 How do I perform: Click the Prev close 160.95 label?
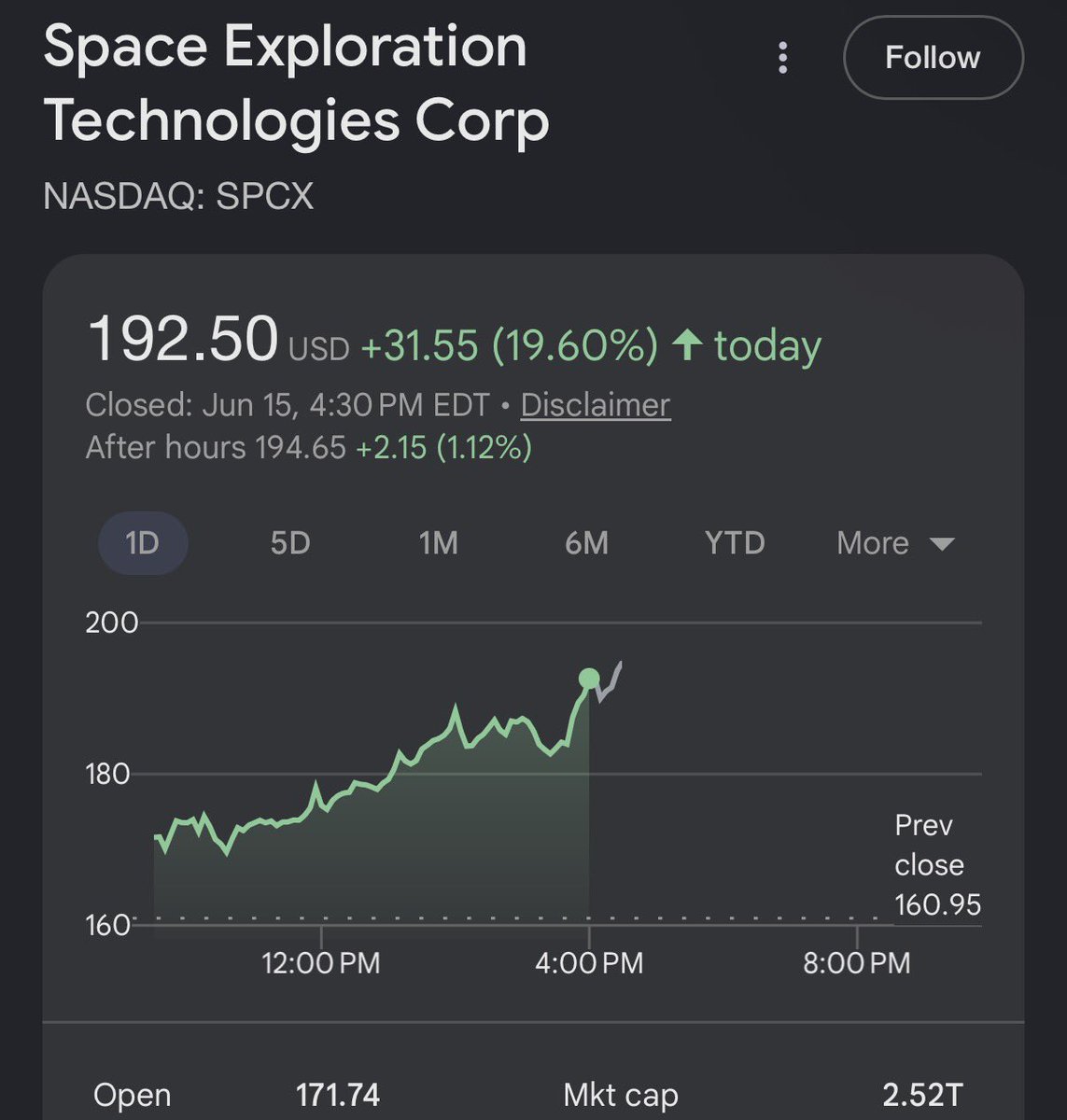pyautogui.click(x=937, y=865)
